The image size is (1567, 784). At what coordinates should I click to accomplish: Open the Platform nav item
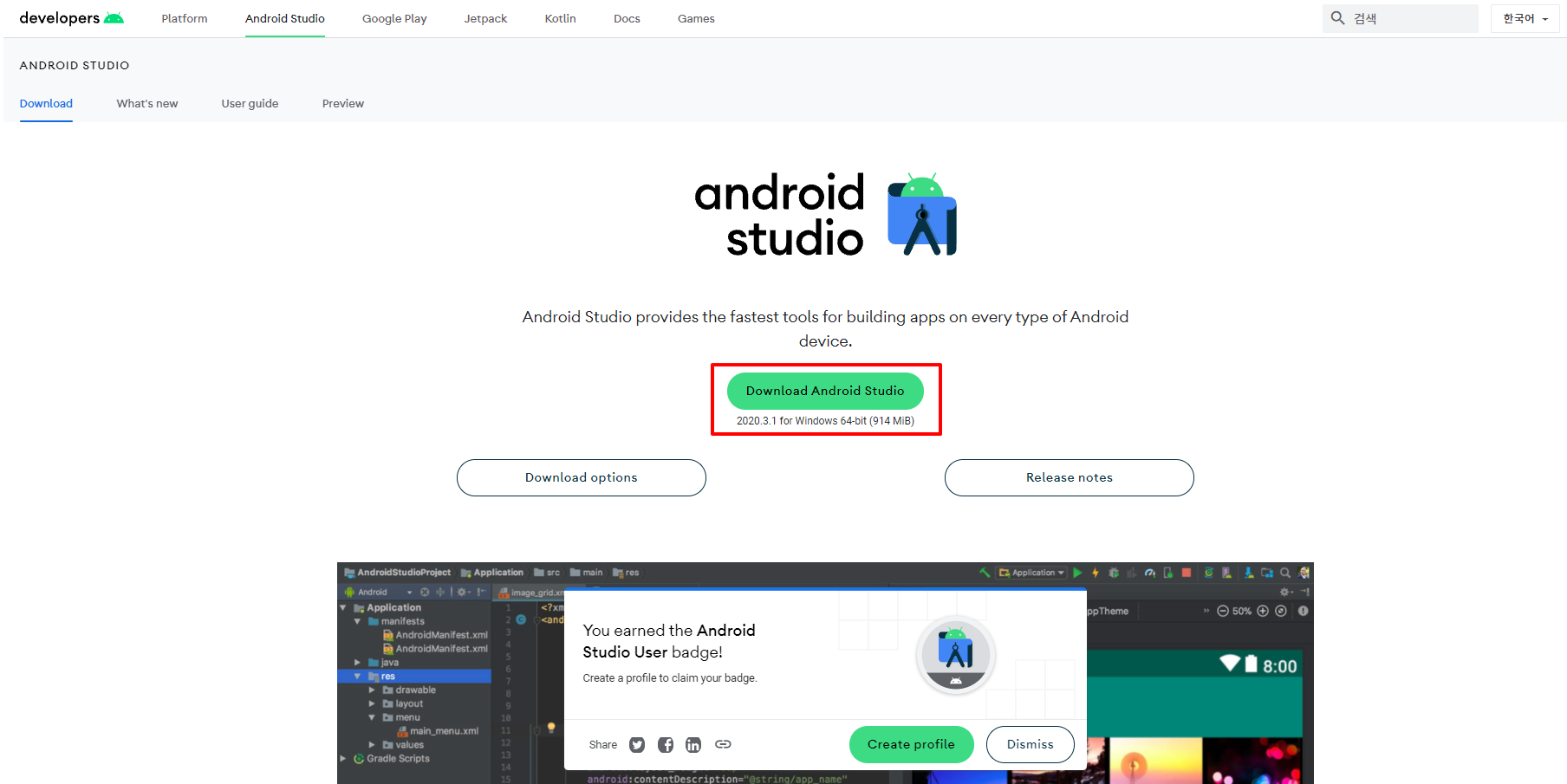click(x=185, y=18)
